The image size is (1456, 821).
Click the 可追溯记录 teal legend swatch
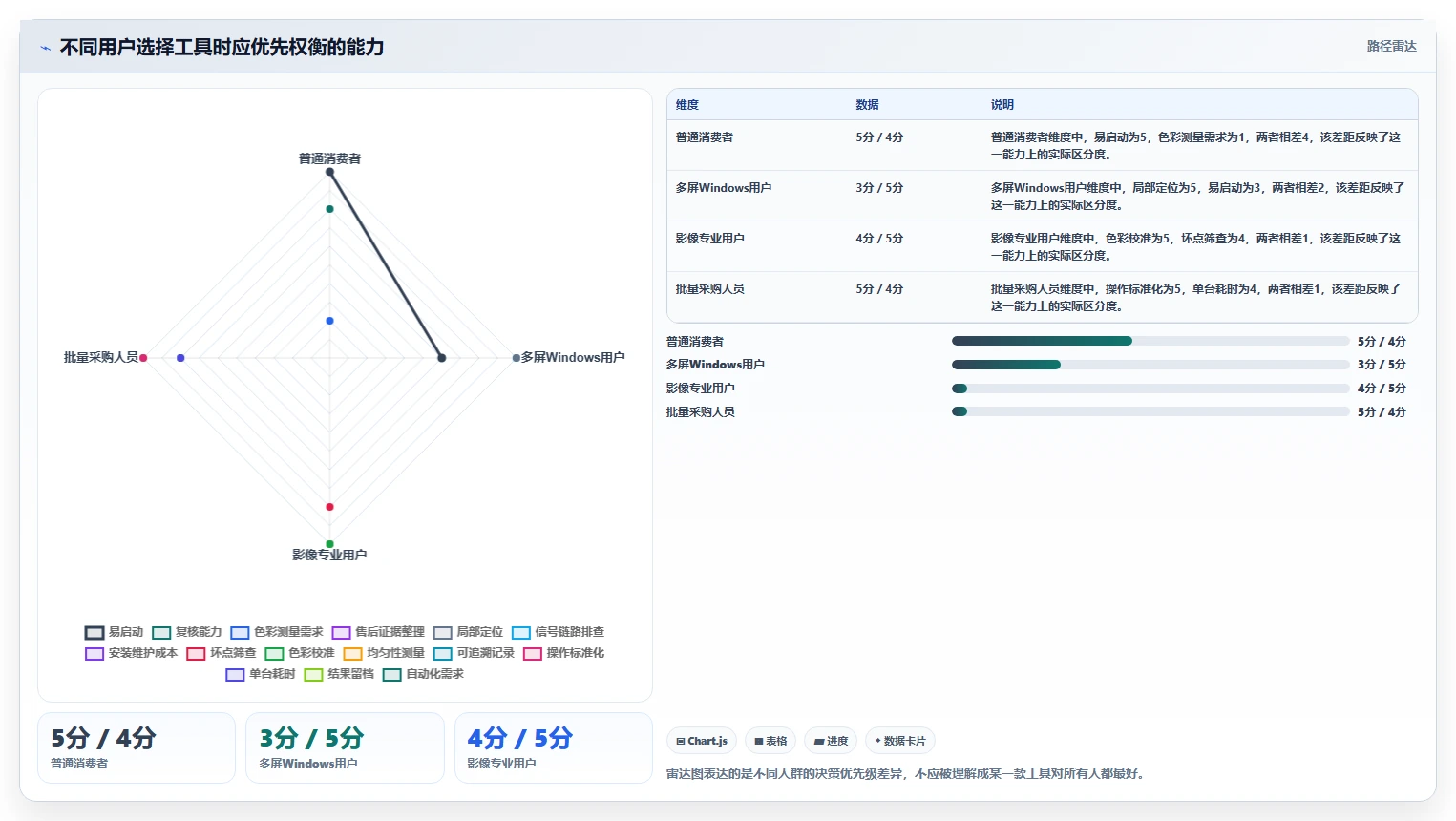click(x=442, y=653)
